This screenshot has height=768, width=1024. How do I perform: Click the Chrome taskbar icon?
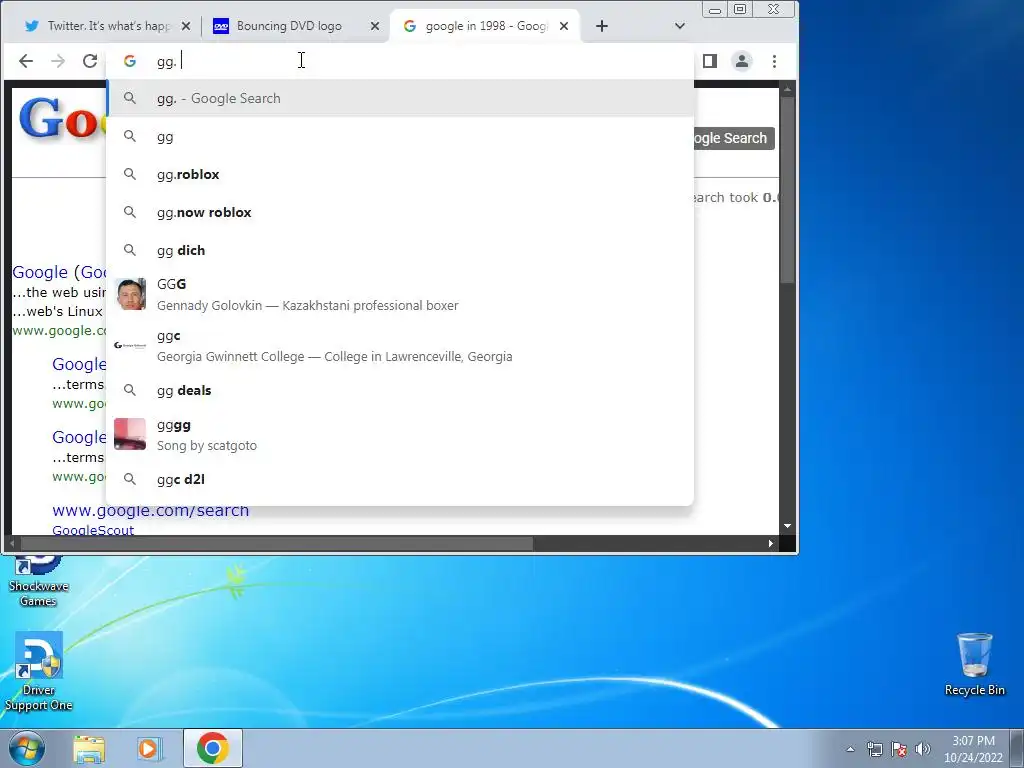point(213,748)
